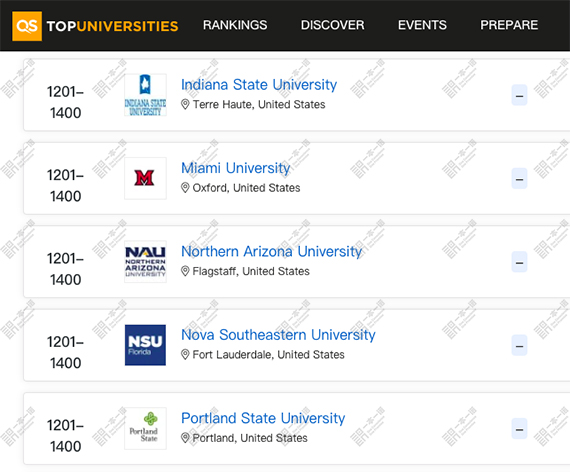Open the Miami University link

(x=236, y=168)
